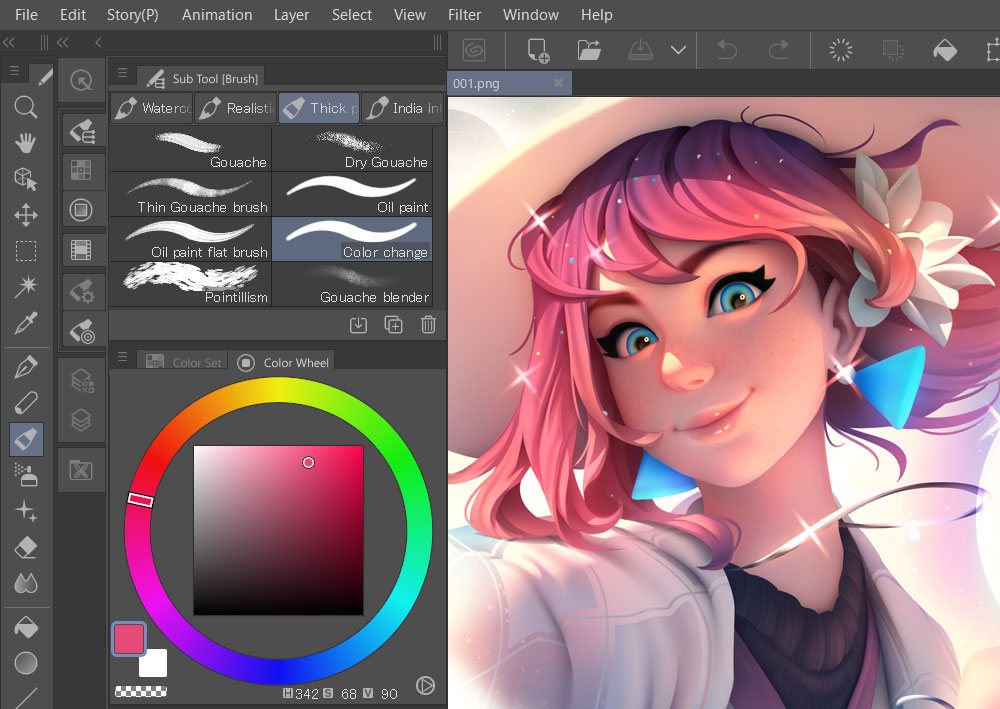Select the Eyedropper tool
This screenshot has width=1000, height=709.
tap(27, 322)
